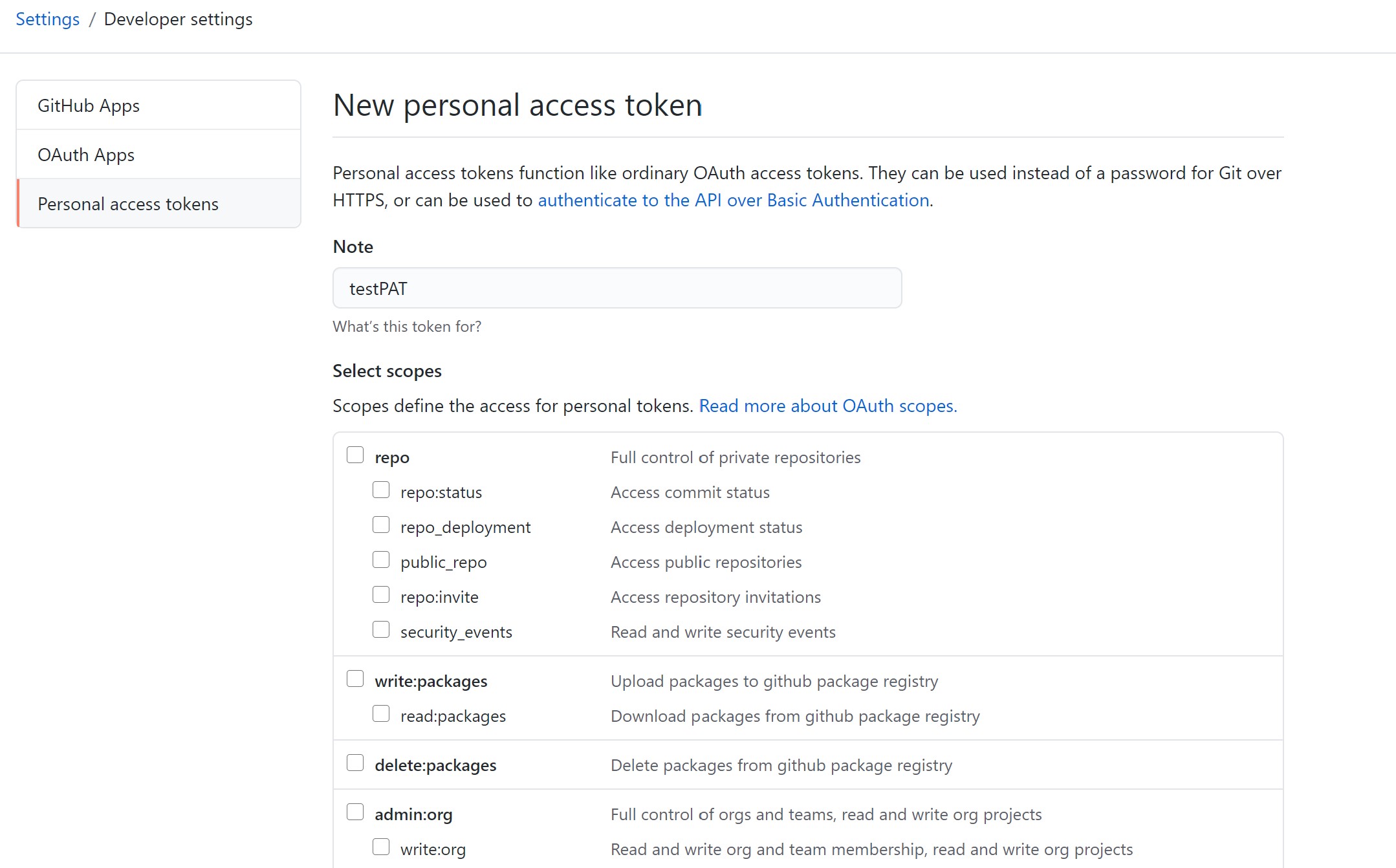Check the read:packages scope
Screen dimensions: 1396x868
click(x=381, y=714)
